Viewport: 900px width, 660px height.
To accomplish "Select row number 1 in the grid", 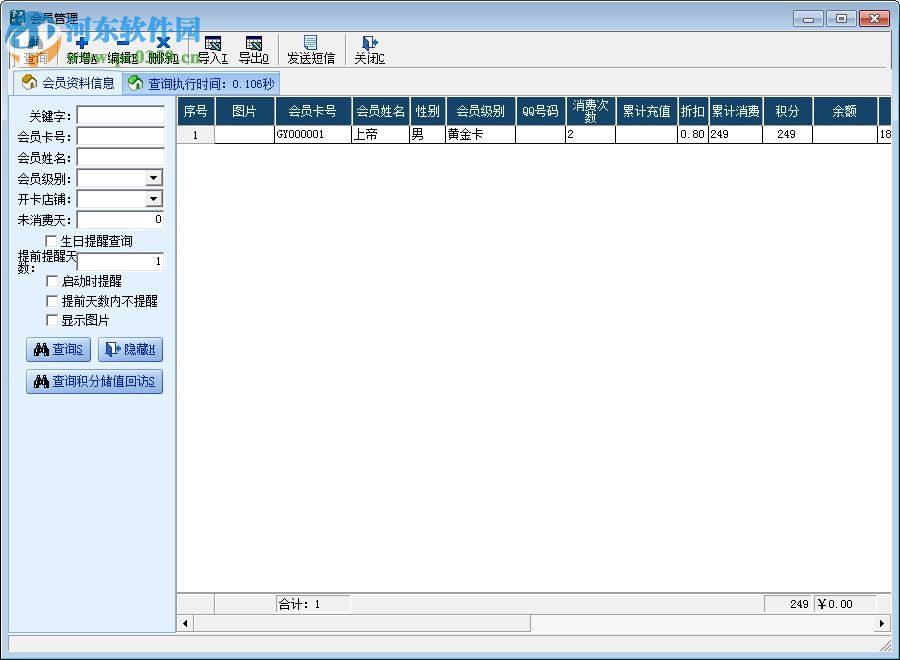I will pyautogui.click(x=196, y=135).
